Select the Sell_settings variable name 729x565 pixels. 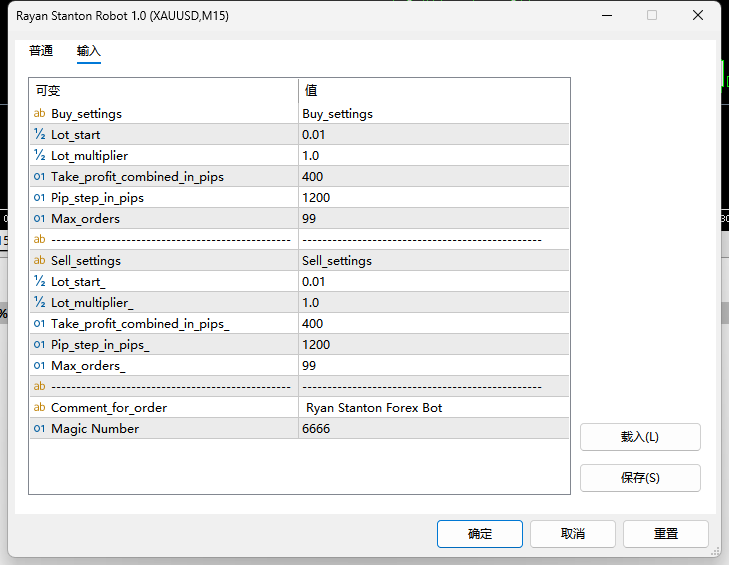tap(86, 260)
